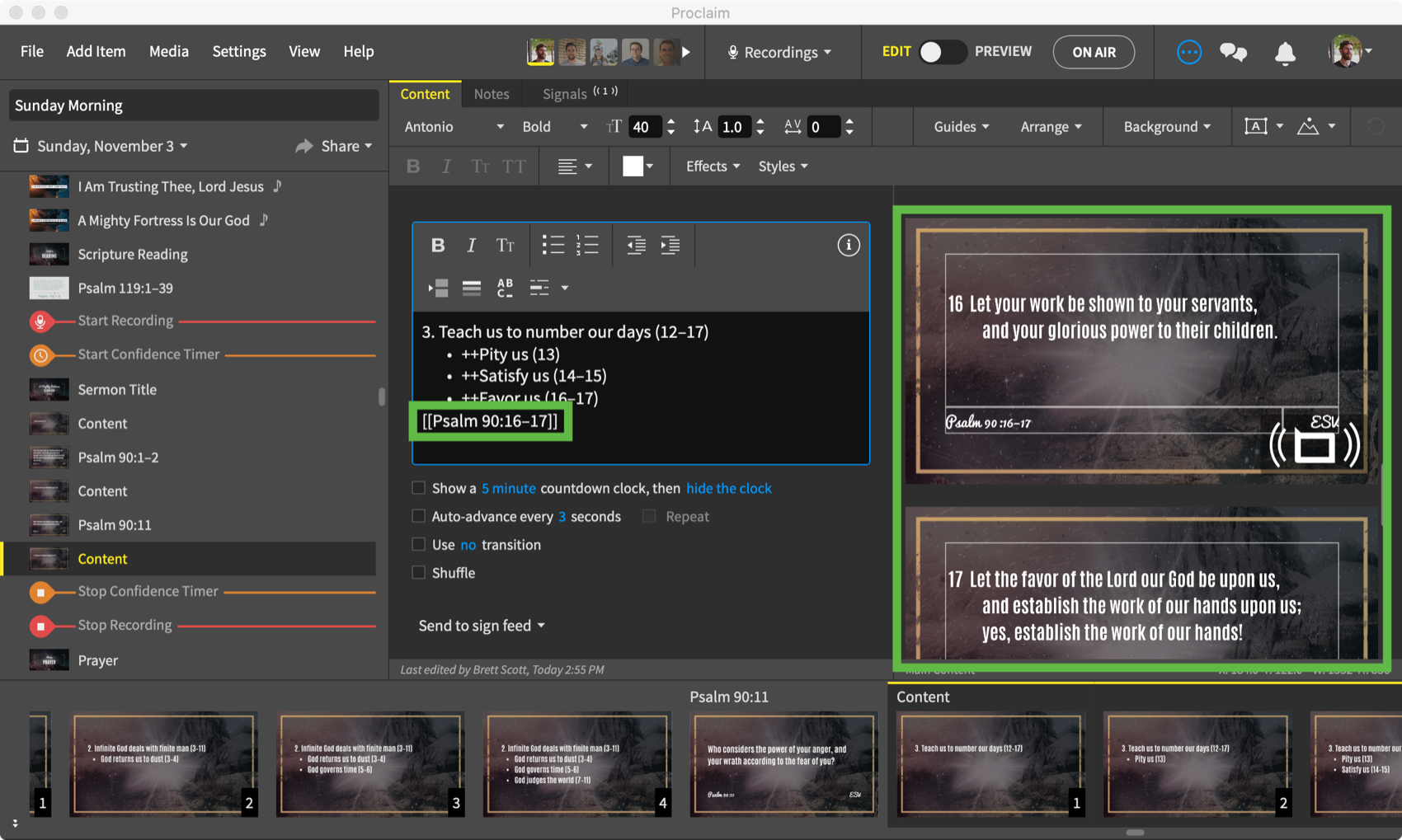Click the image mountain icon
This screenshot has width=1402, height=840.
tap(1308, 126)
